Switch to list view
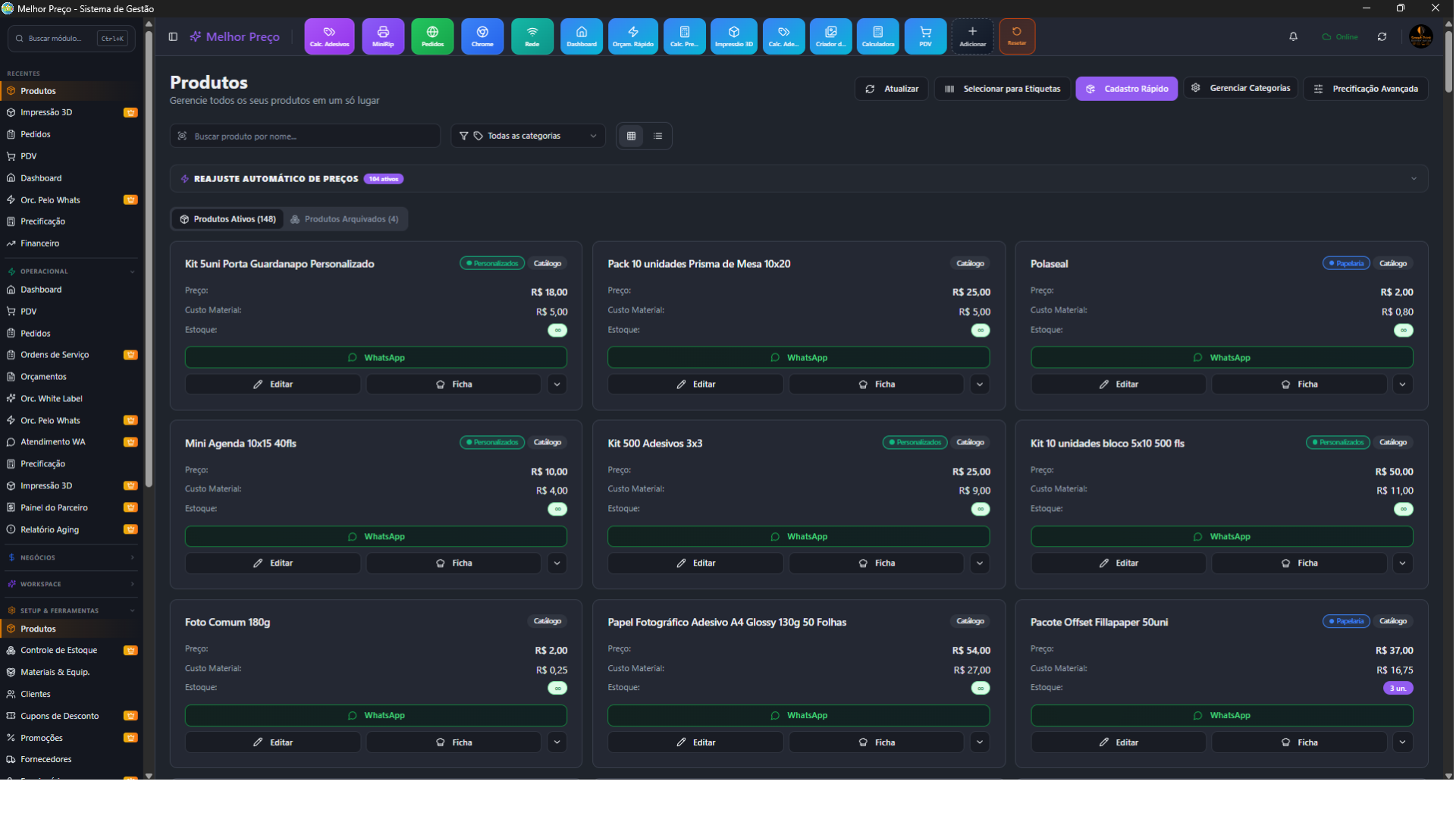Image resolution: width=1456 pixels, height=819 pixels. (x=657, y=136)
